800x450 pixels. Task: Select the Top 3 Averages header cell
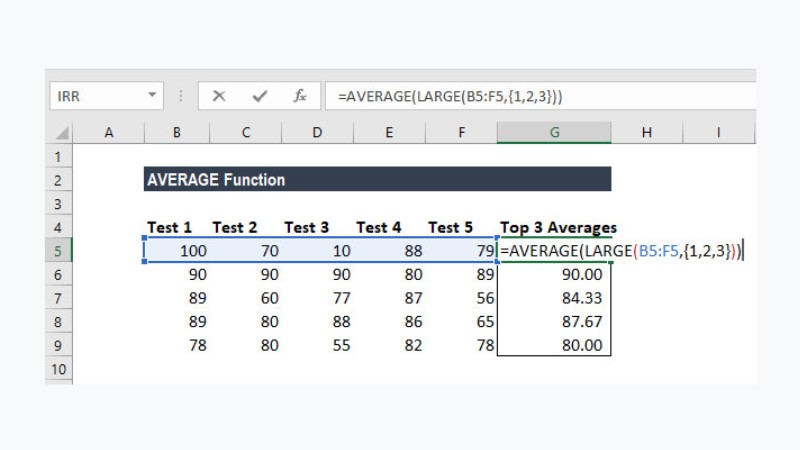558,227
